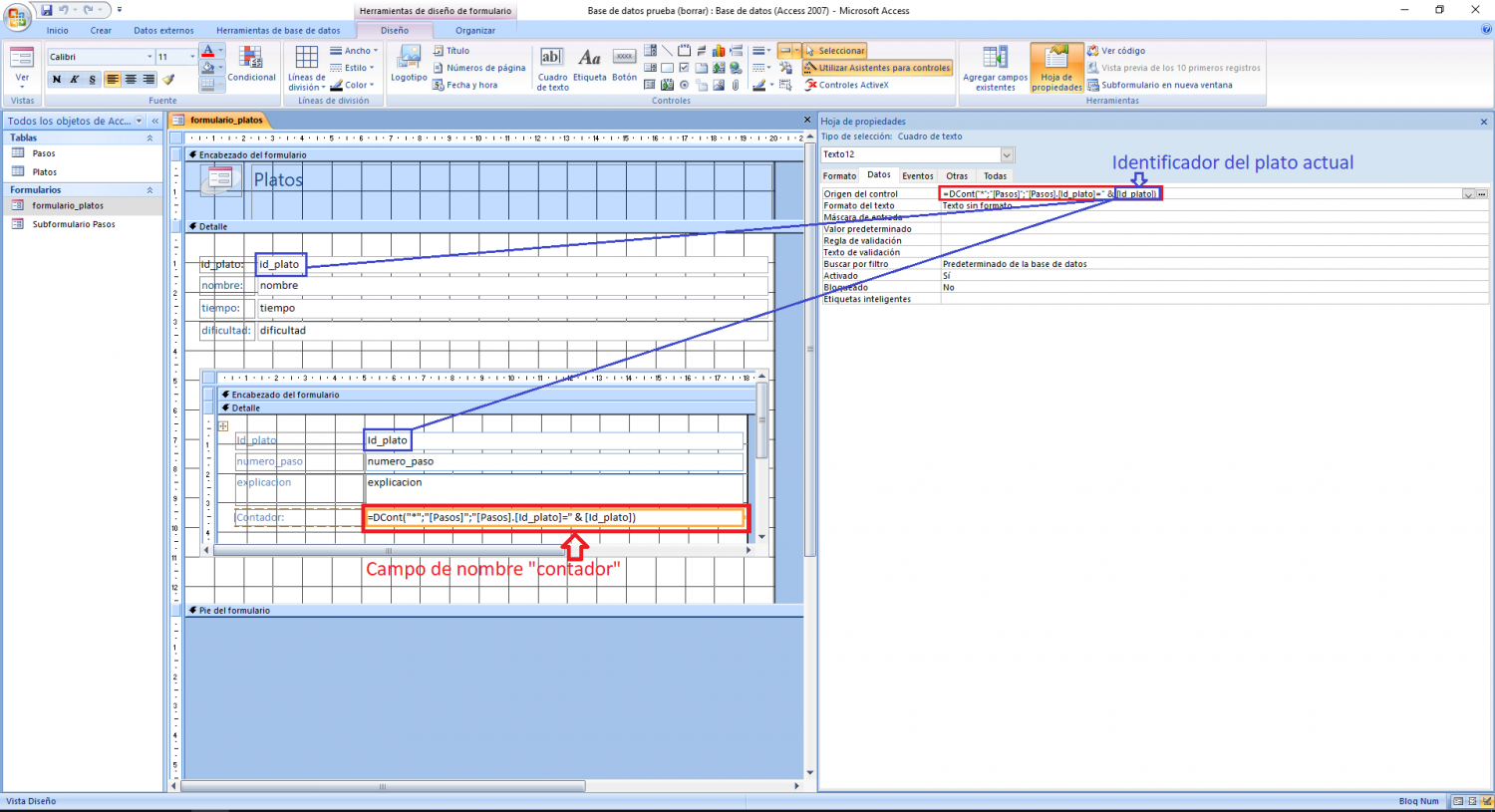This screenshot has height=812, width=1495.
Task: Collapse the Tablas navigation group
Action: (x=150, y=137)
